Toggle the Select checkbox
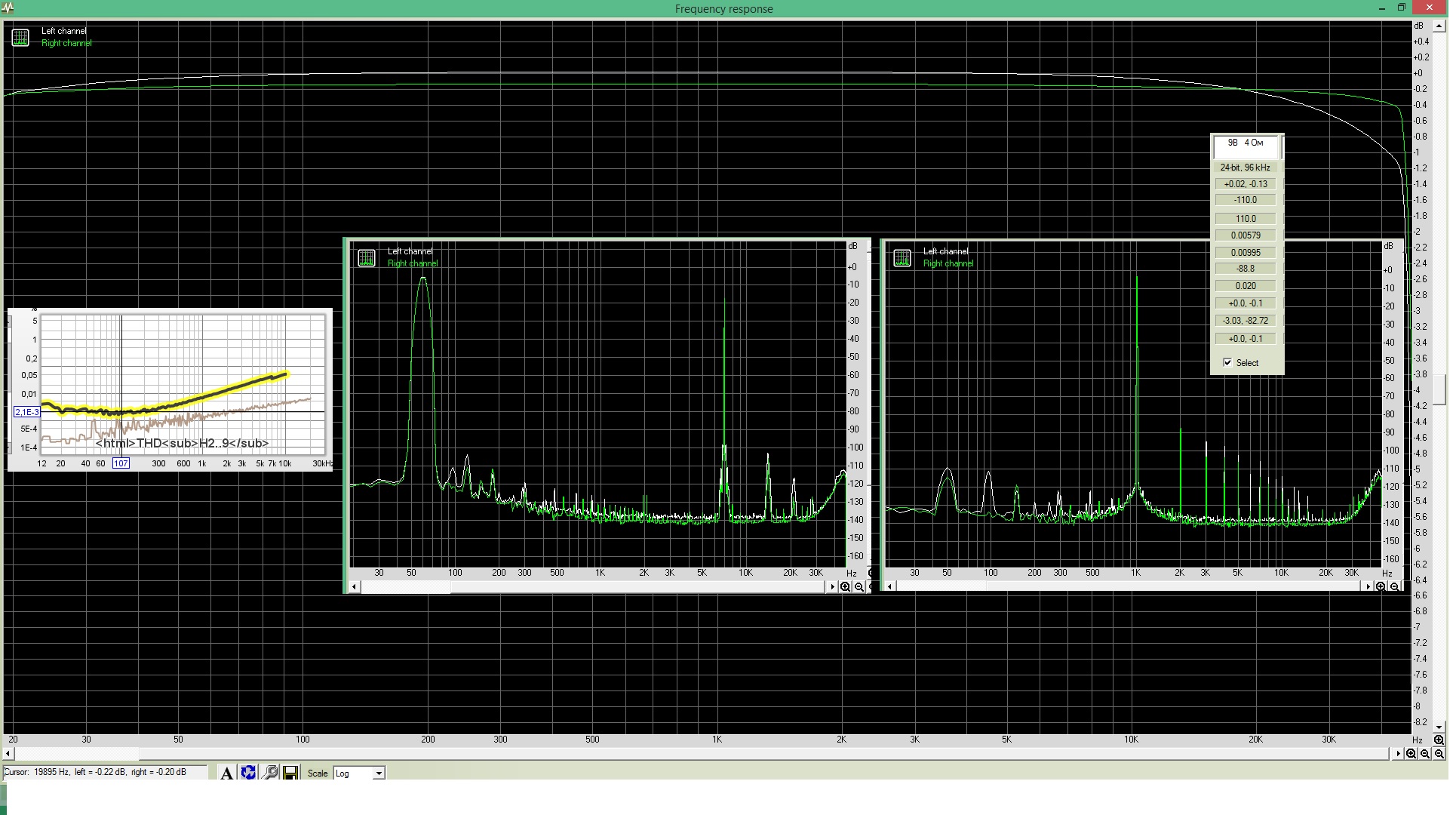The image size is (1456, 815). (x=1227, y=363)
